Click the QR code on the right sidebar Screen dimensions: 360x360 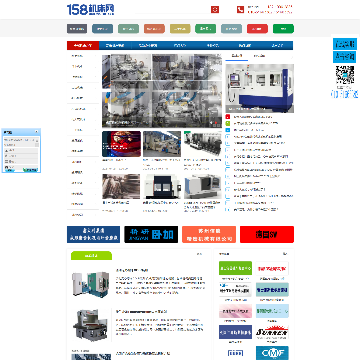pyautogui.click(x=345, y=75)
